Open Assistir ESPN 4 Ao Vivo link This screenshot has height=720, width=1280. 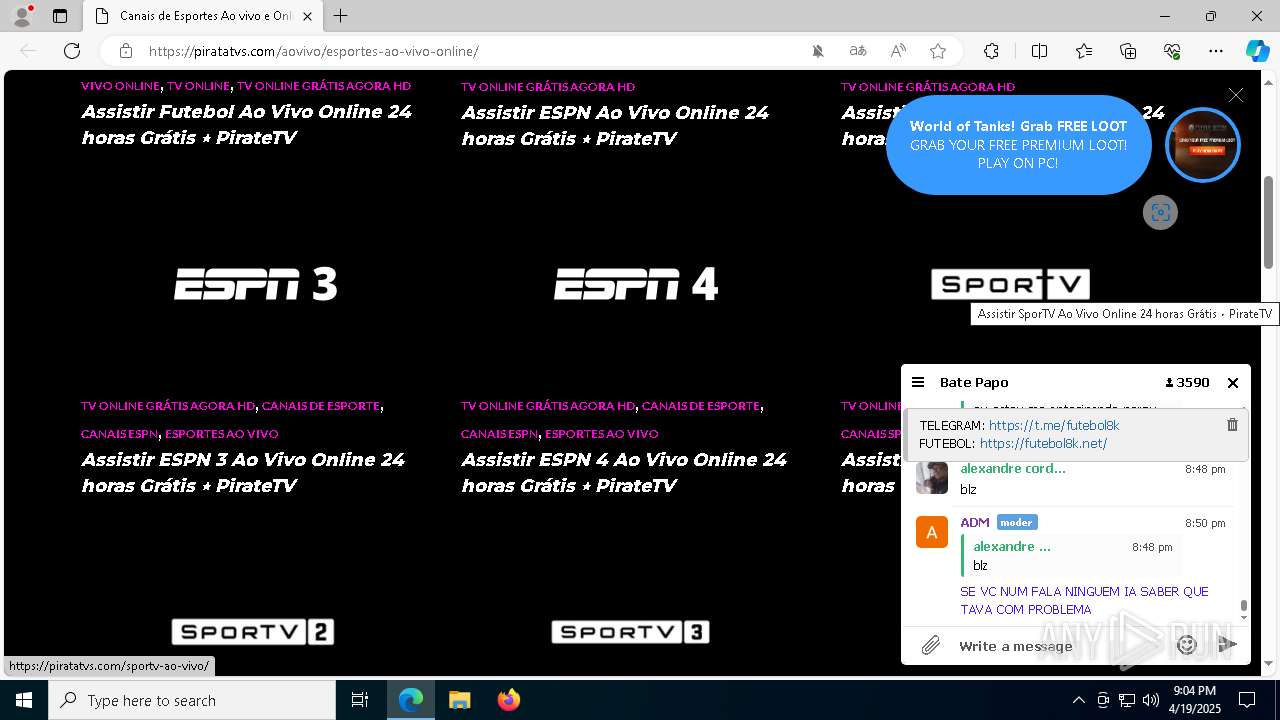click(x=624, y=472)
